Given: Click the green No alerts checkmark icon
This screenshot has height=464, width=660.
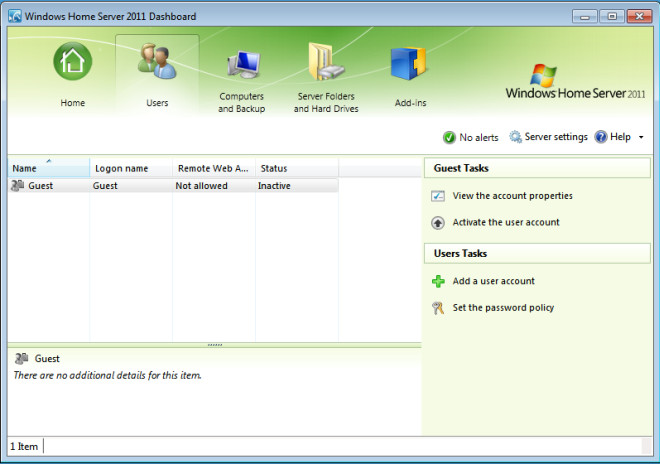Looking at the screenshot, I should (x=449, y=137).
